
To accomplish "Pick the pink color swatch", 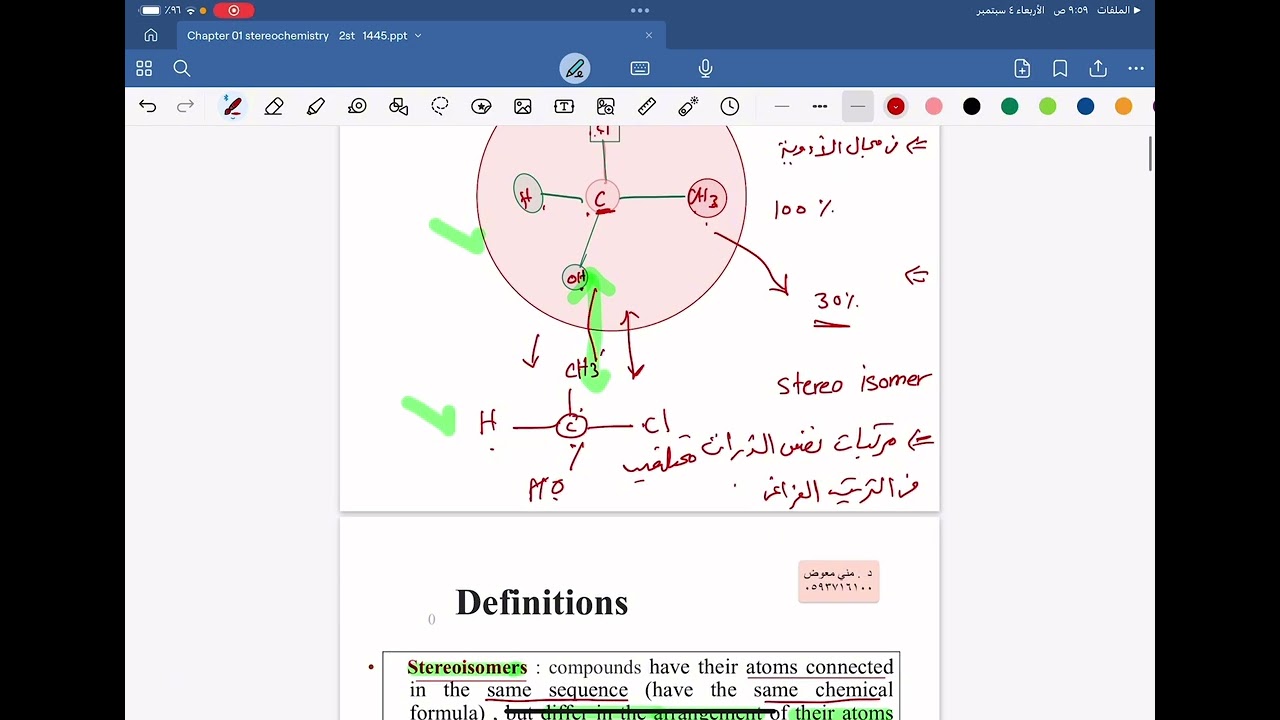I will [934, 106].
